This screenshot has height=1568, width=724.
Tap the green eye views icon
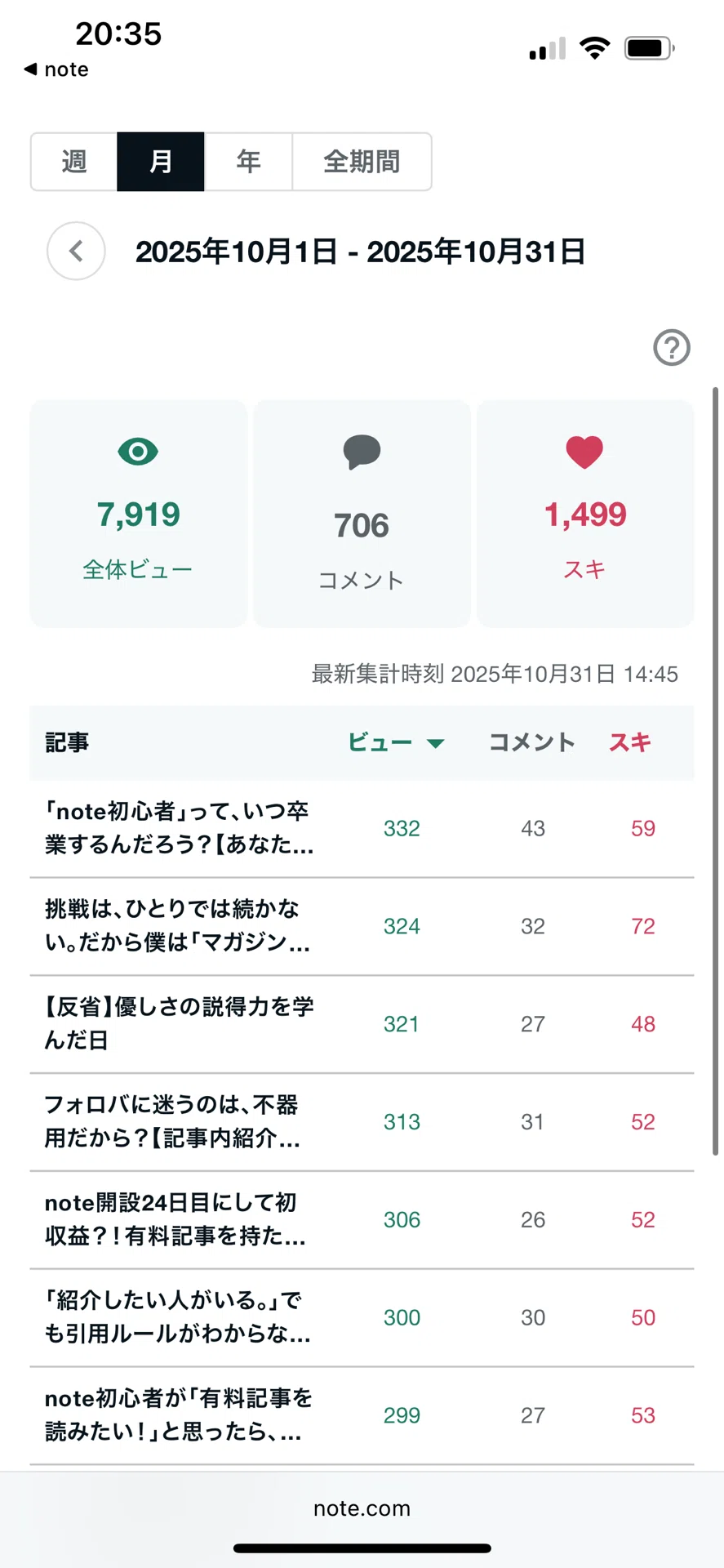click(x=138, y=452)
